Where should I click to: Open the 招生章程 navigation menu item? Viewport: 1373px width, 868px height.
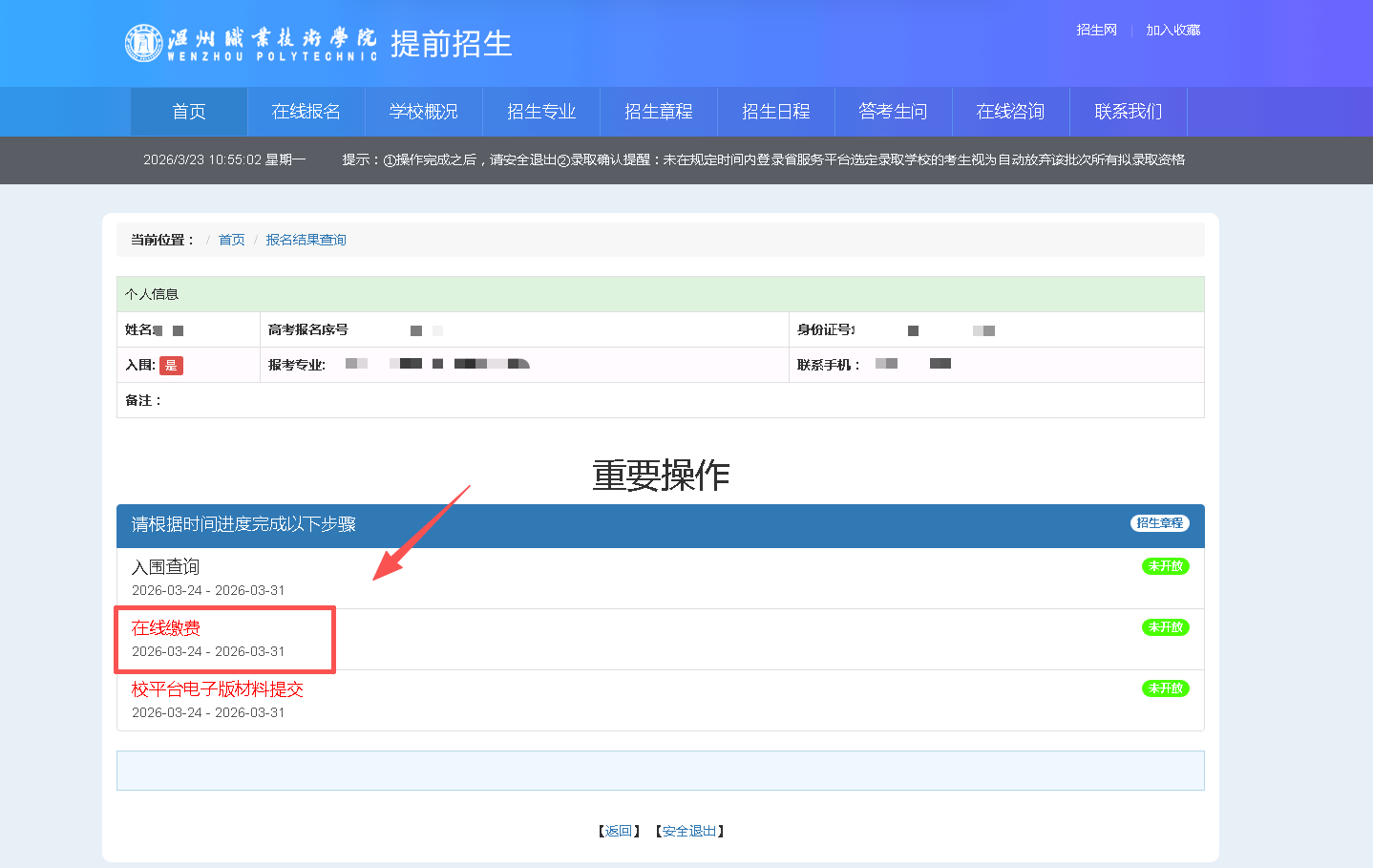coord(659,112)
